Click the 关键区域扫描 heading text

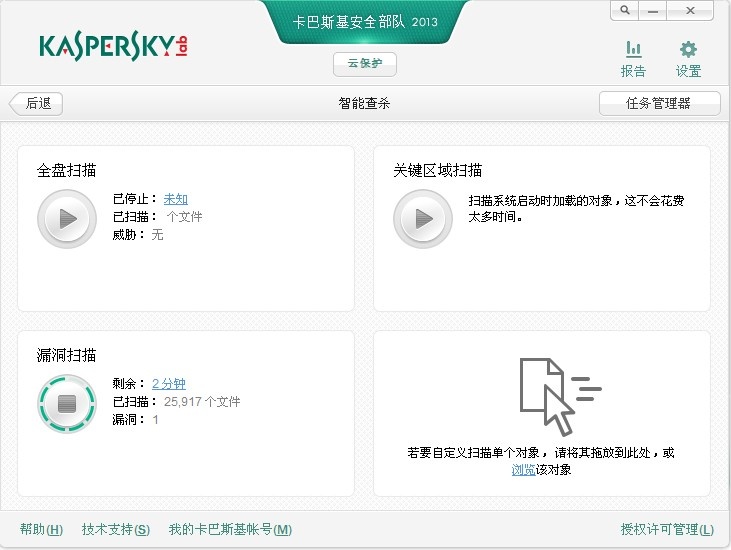[x=437, y=170]
